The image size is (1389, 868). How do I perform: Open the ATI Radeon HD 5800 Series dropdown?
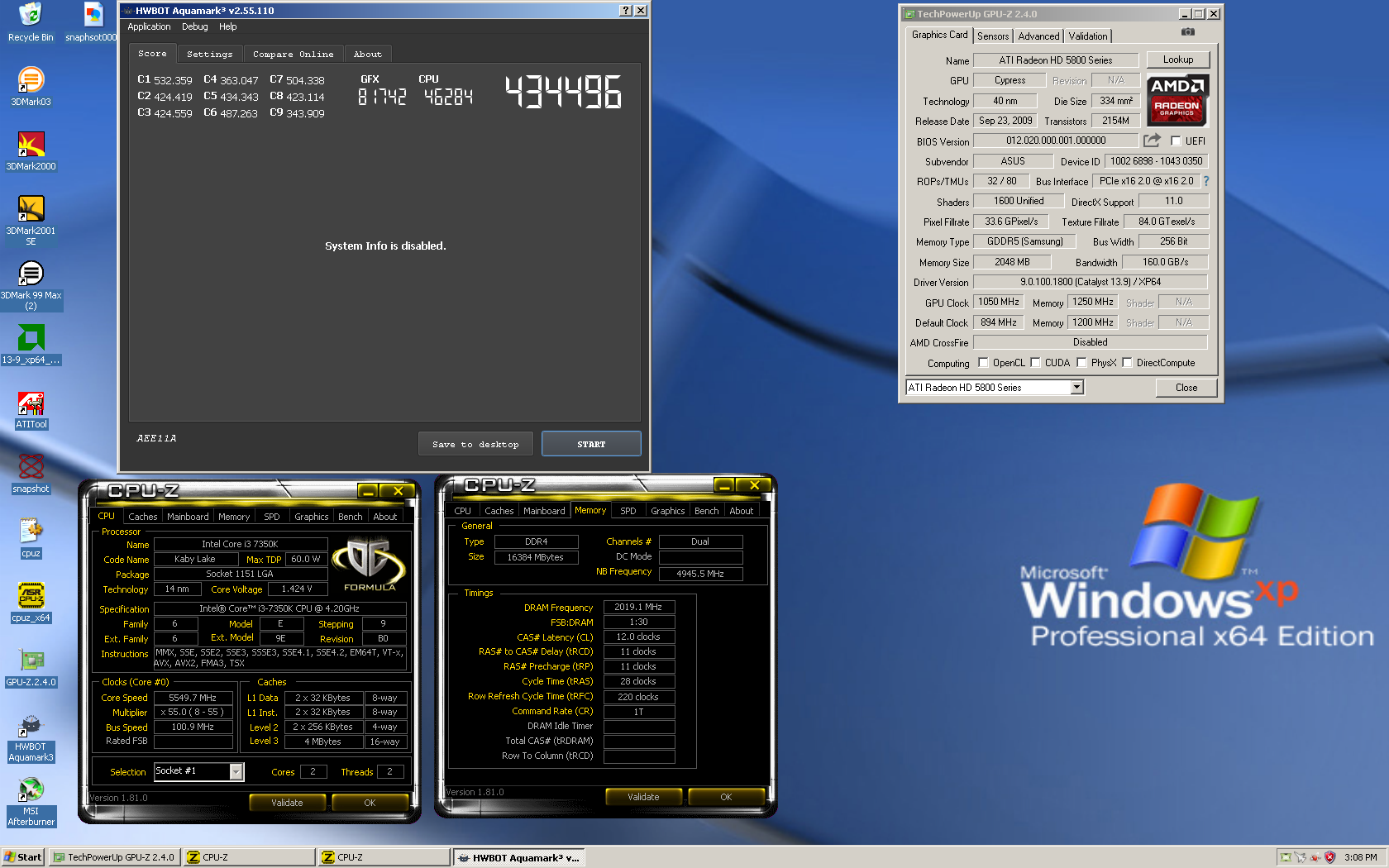tap(1076, 387)
